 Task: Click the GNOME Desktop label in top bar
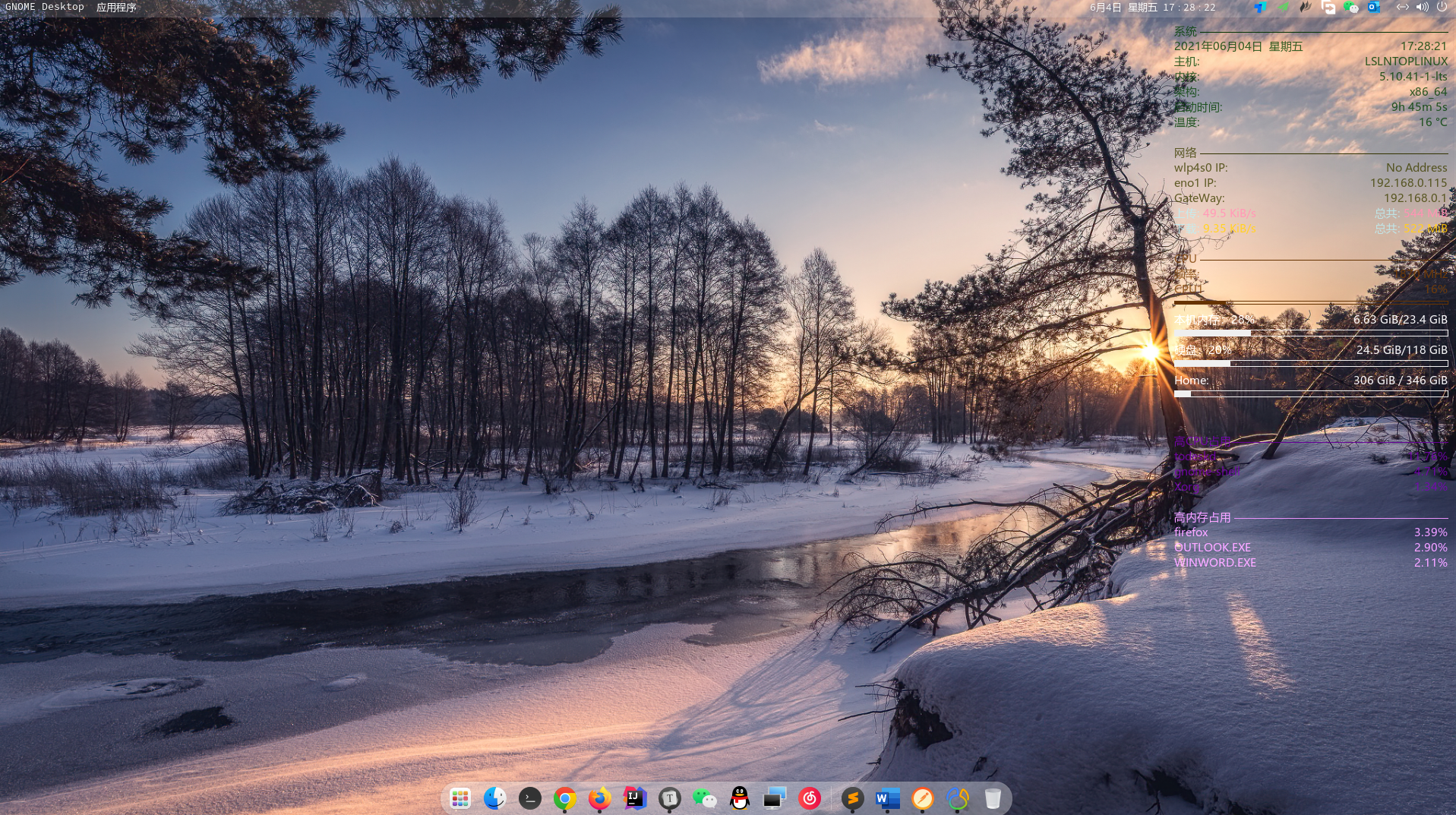(45, 7)
